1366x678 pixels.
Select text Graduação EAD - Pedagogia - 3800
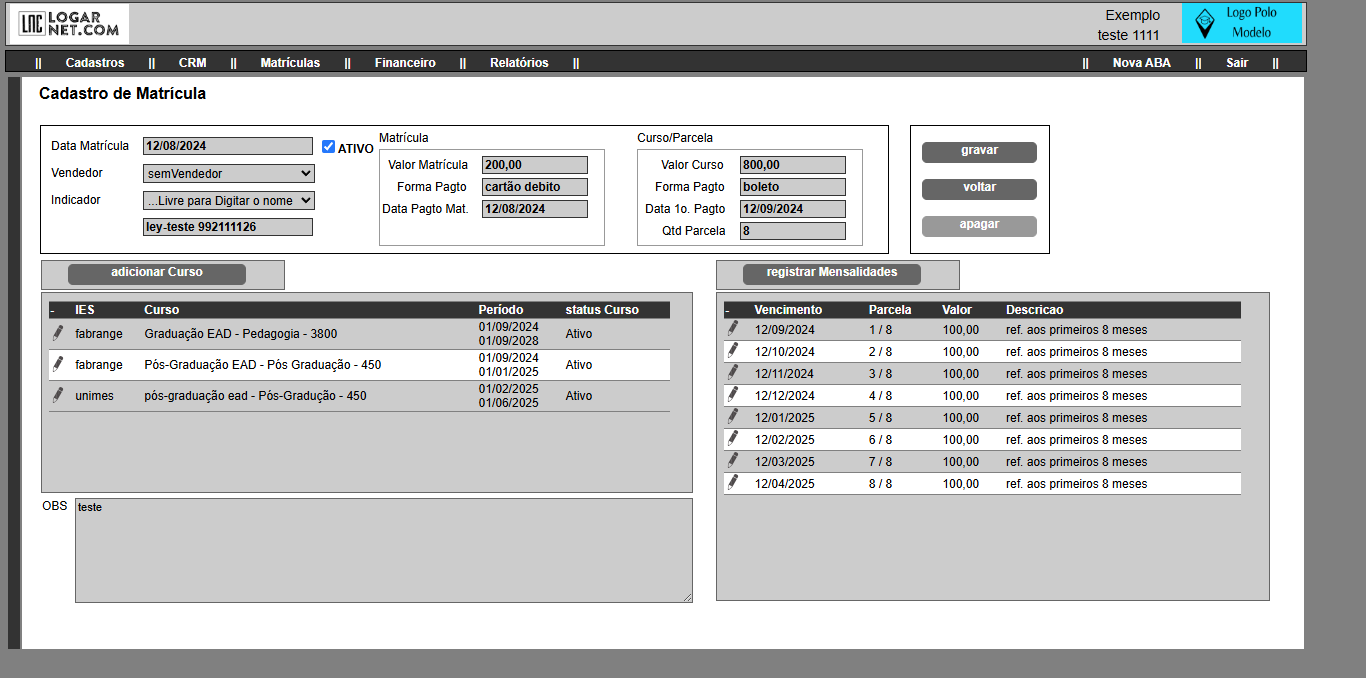tap(241, 334)
